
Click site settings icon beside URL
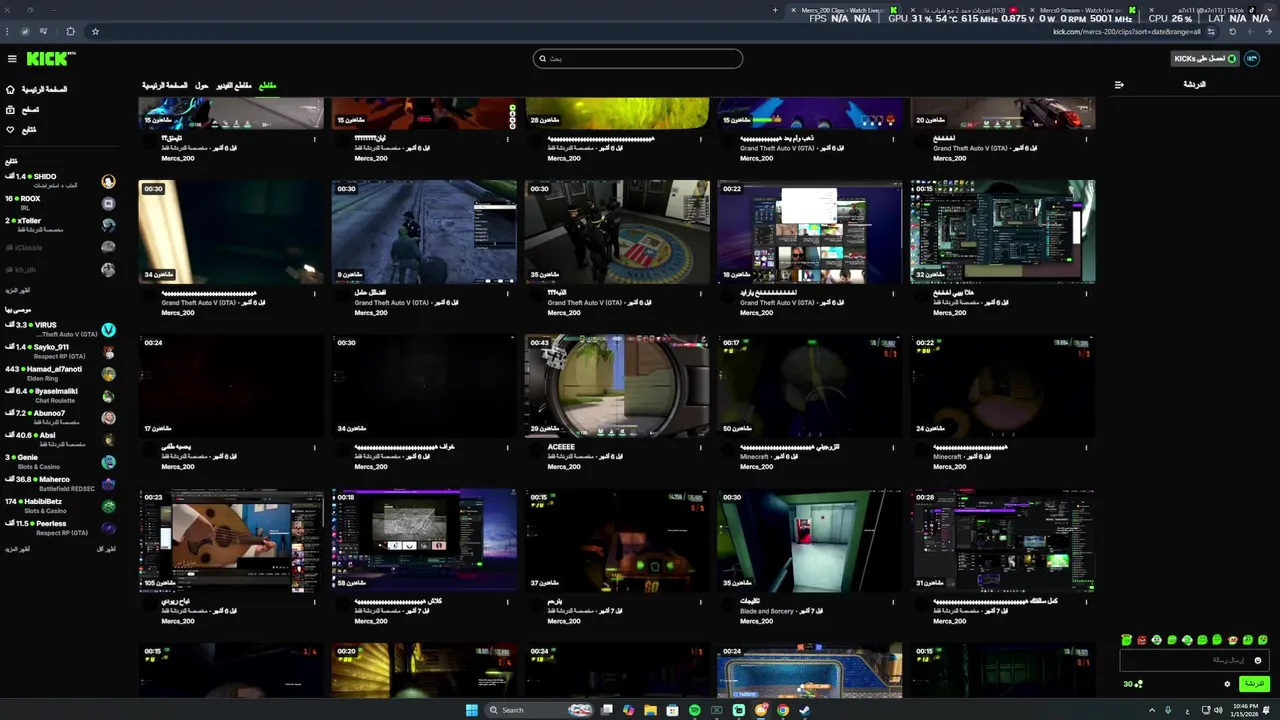[x=1213, y=31]
